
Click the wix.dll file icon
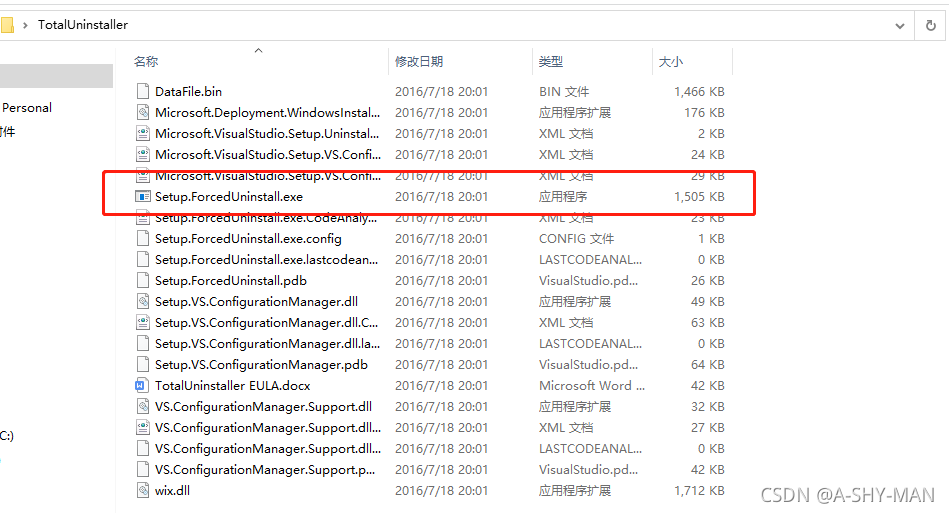click(x=143, y=491)
